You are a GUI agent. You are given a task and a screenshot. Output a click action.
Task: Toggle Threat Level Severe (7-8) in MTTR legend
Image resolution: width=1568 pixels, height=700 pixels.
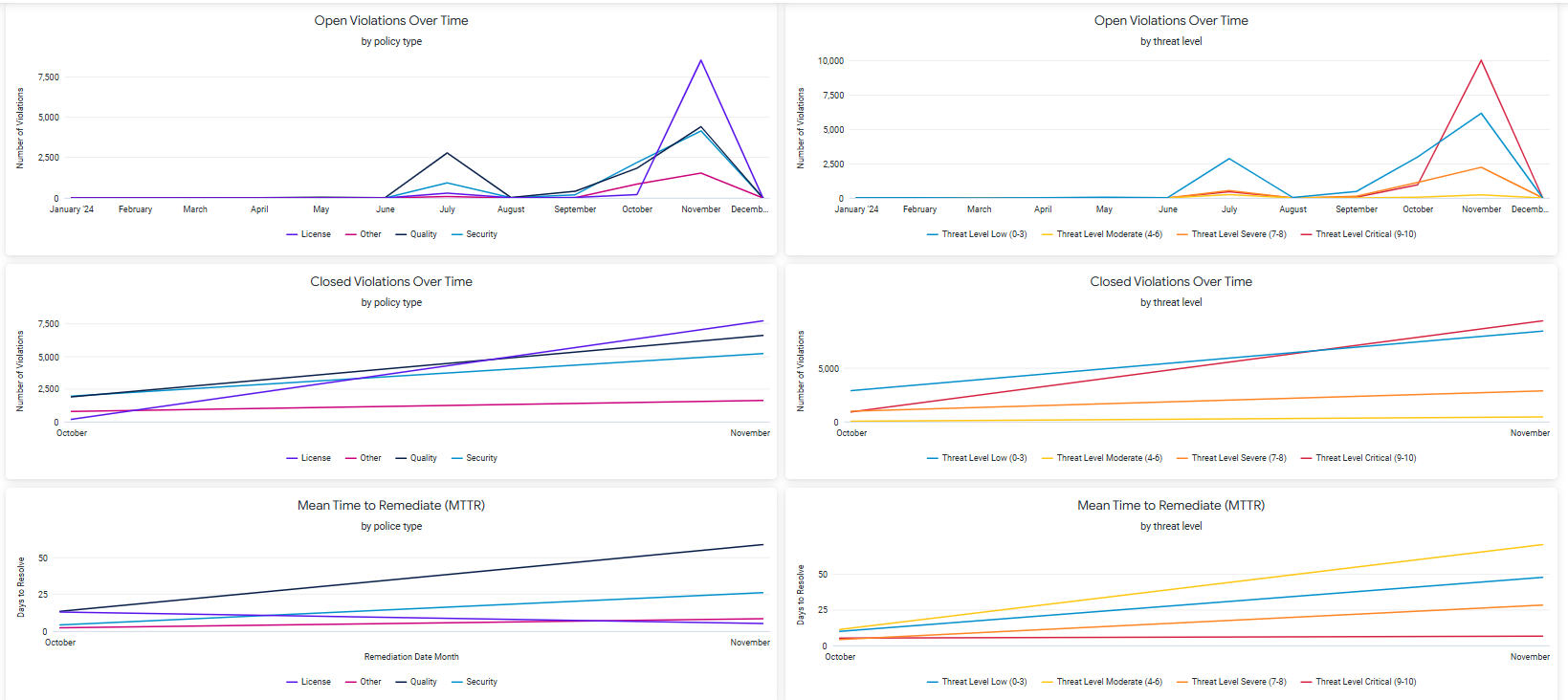tap(1232, 682)
